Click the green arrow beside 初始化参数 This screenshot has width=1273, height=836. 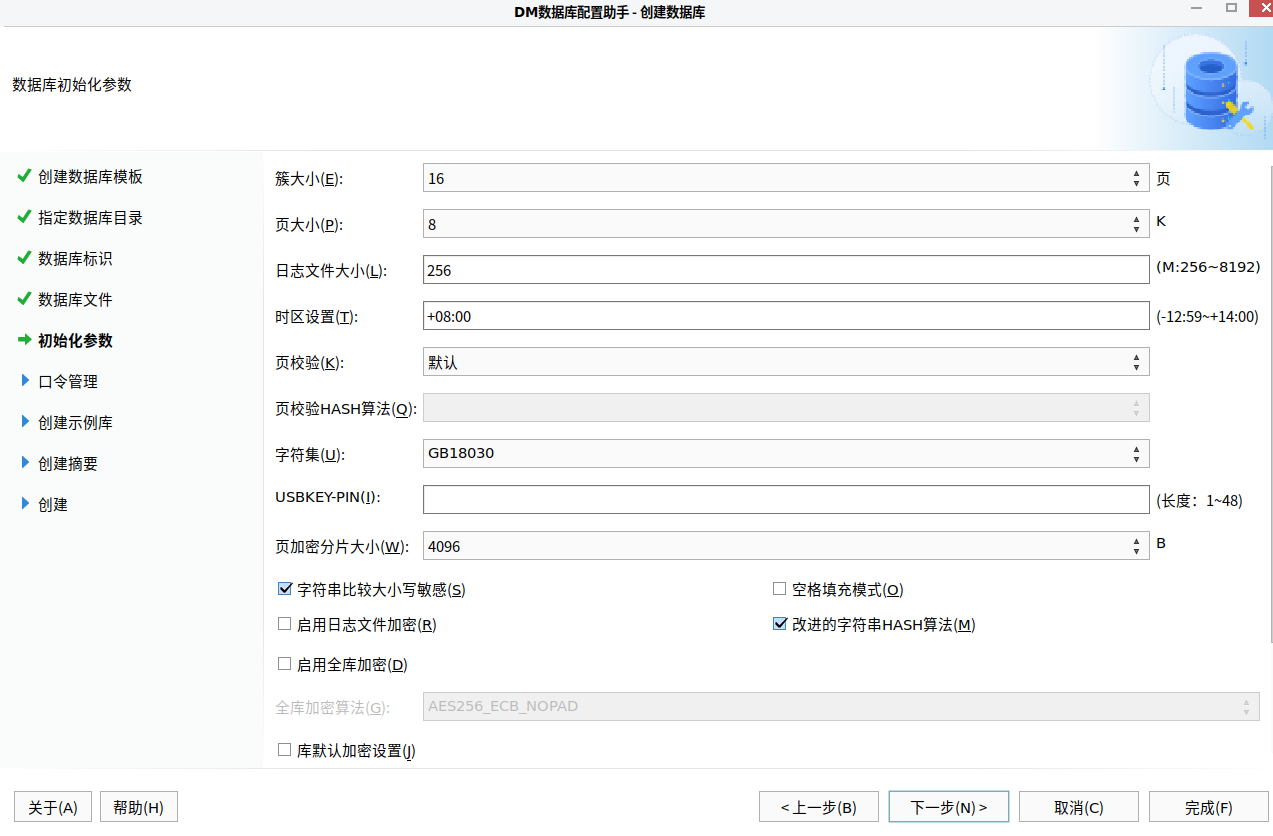[24, 340]
